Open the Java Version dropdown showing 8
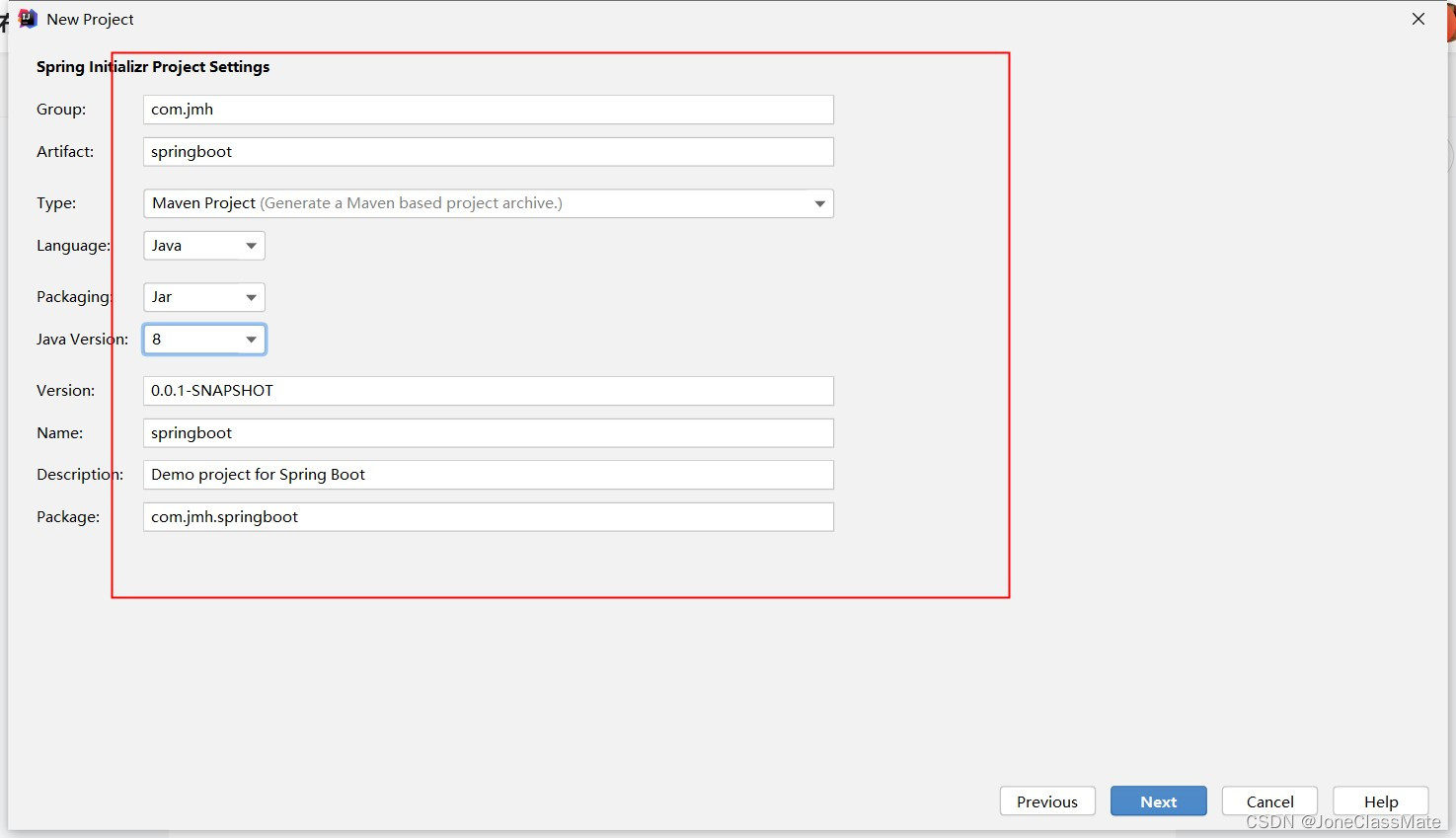The width and height of the screenshot is (1456, 838). (x=204, y=340)
